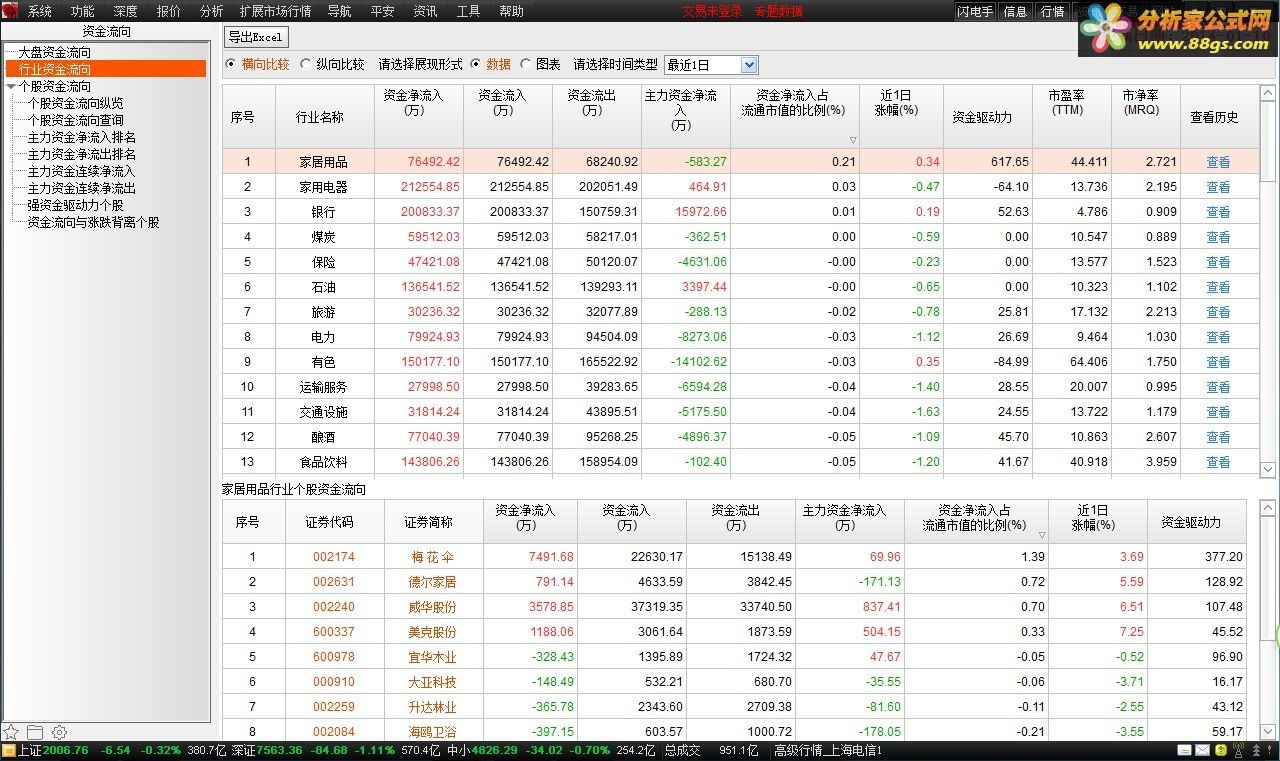The height and width of the screenshot is (761, 1280).
Task: Open the 导航 menu
Action: [339, 12]
